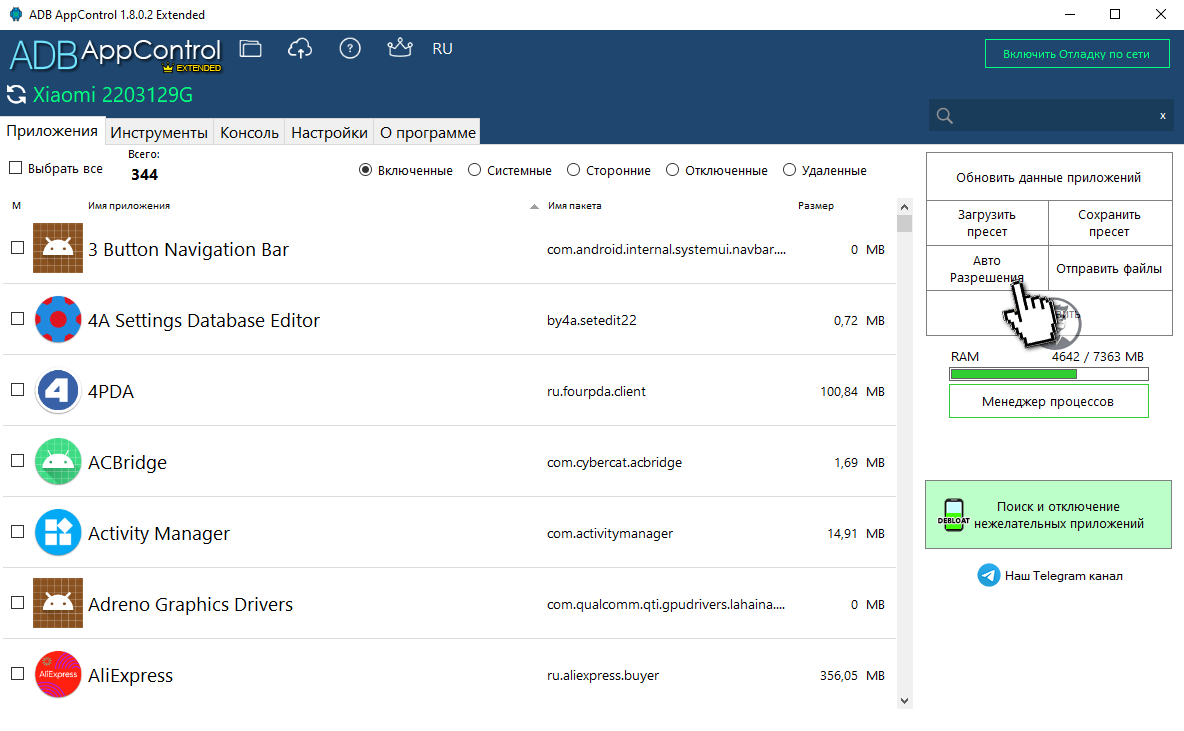Image resolution: width=1184 pixels, height=731 pixels.
Task: Click inside the app search input field
Action: pos(1051,116)
